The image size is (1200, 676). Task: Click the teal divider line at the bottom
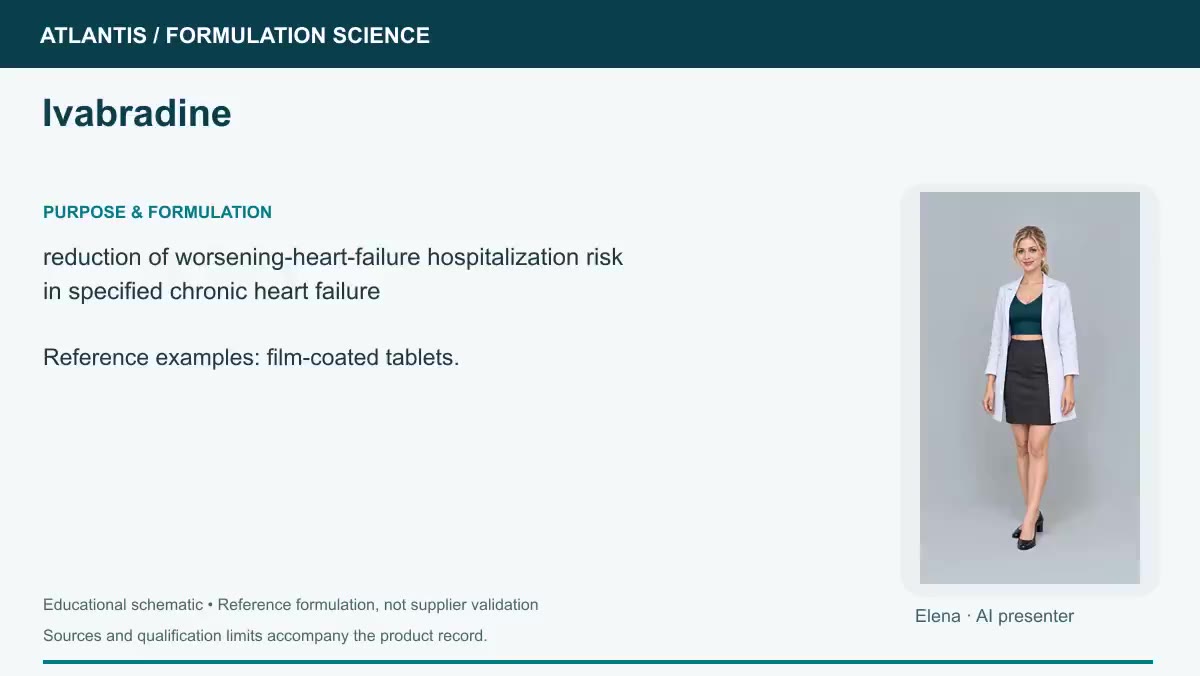point(598,662)
